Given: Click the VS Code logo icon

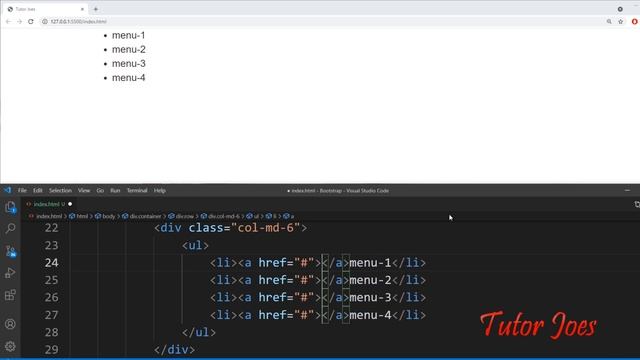Looking at the screenshot, I should (x=8, y=190).
